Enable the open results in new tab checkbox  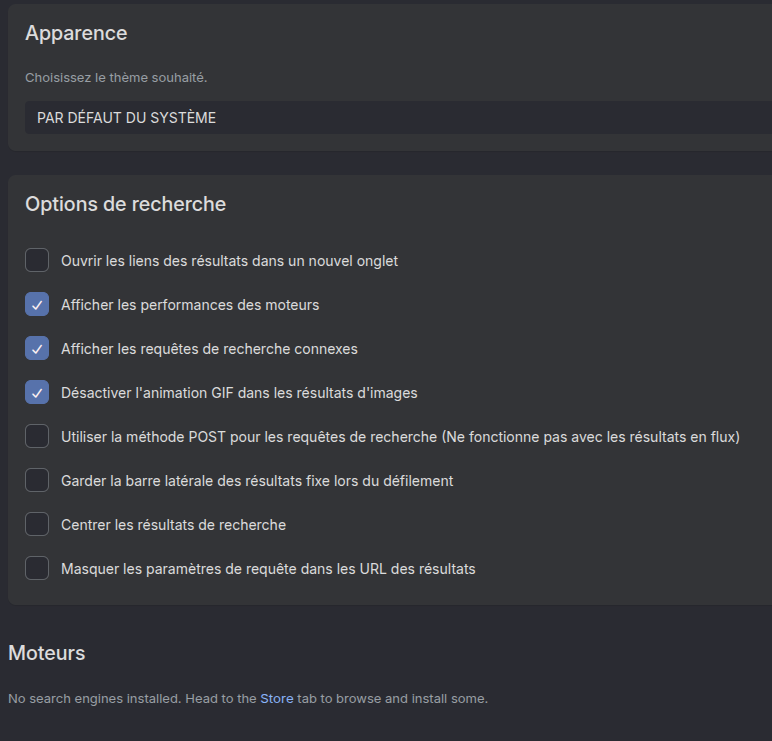pos(37,260)
